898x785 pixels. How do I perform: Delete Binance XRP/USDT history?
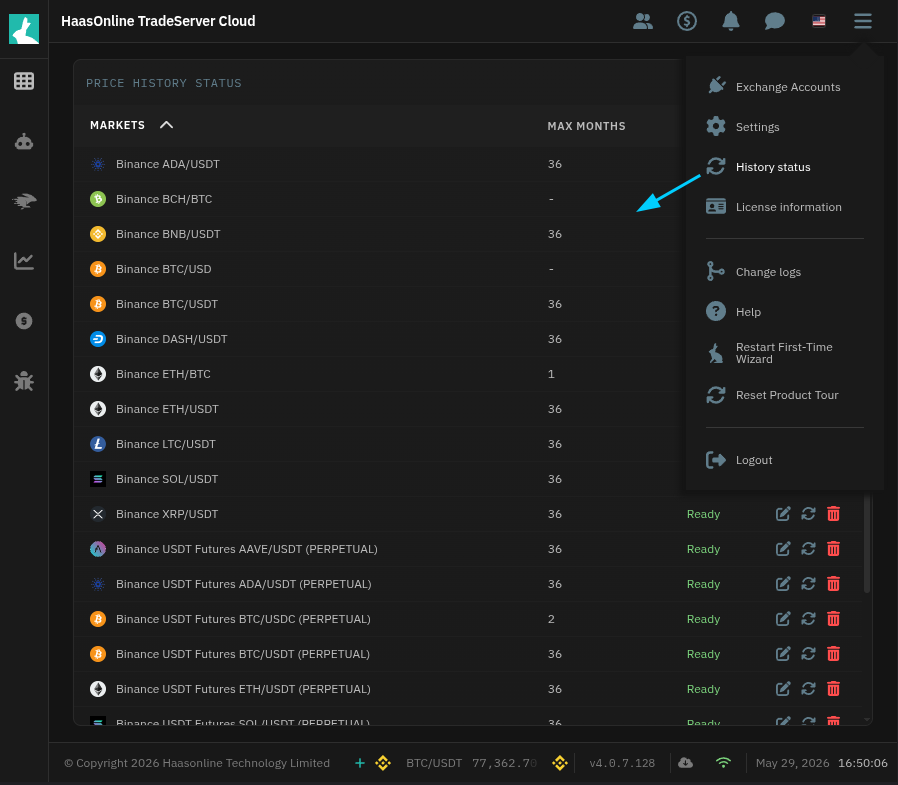pyautogui.click(x=833, y=514)
